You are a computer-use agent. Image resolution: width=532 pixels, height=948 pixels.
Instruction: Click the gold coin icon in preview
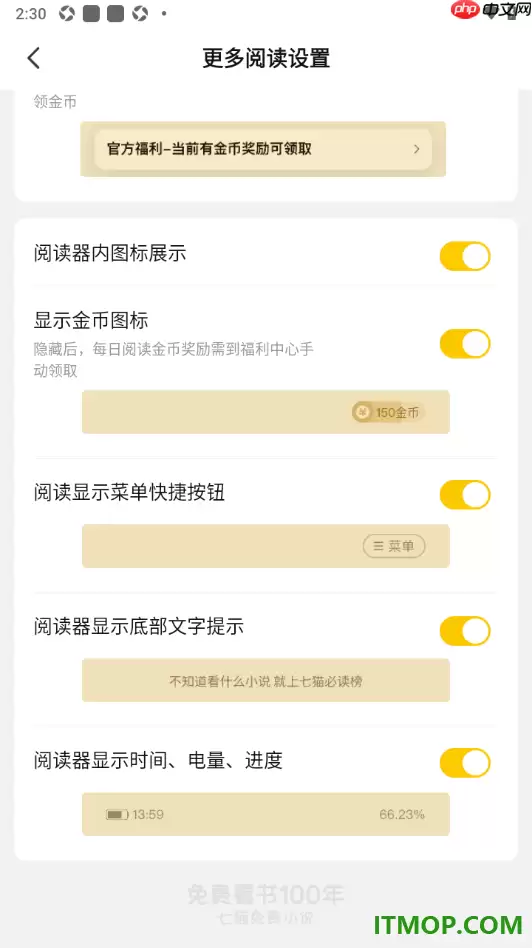tap(362, 412)
